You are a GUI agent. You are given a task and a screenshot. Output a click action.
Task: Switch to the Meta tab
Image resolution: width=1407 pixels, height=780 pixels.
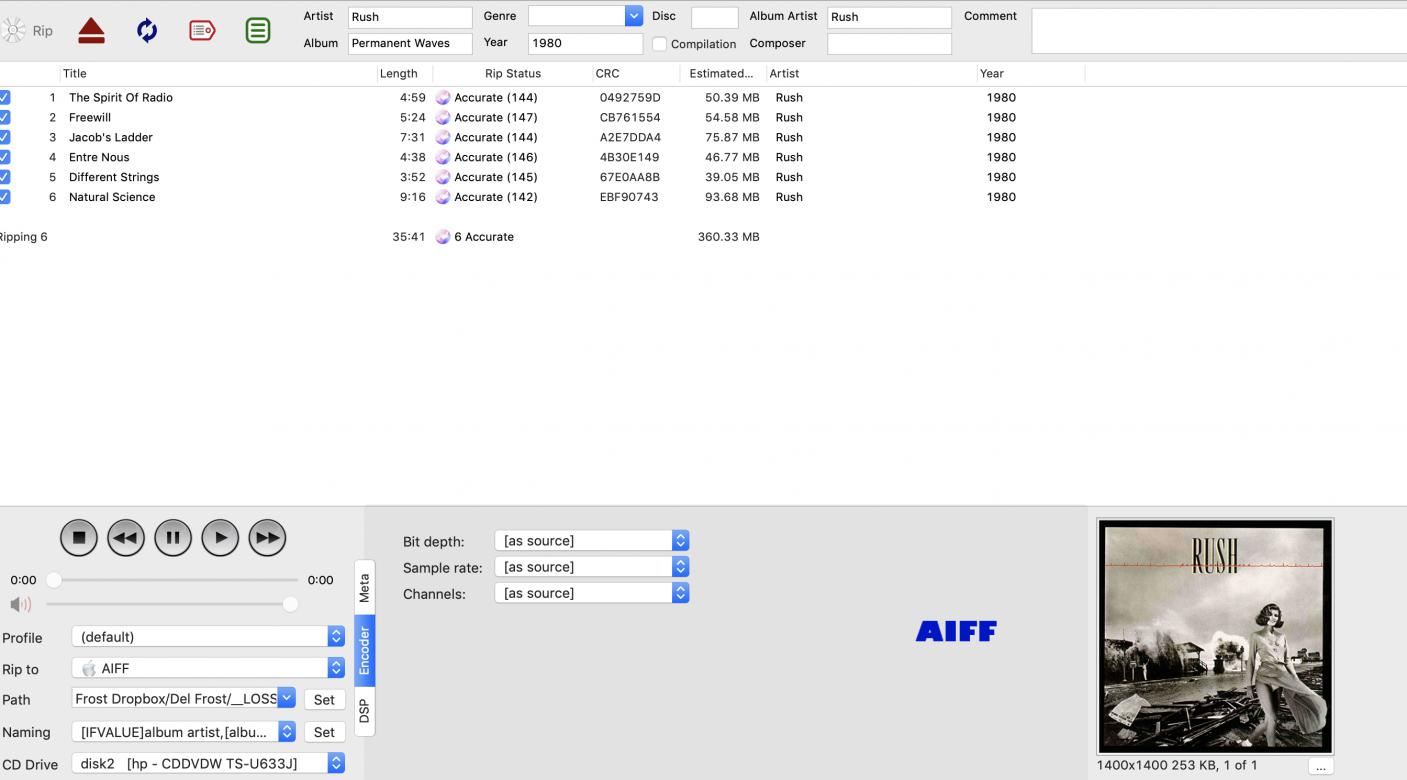coord(364,588)
